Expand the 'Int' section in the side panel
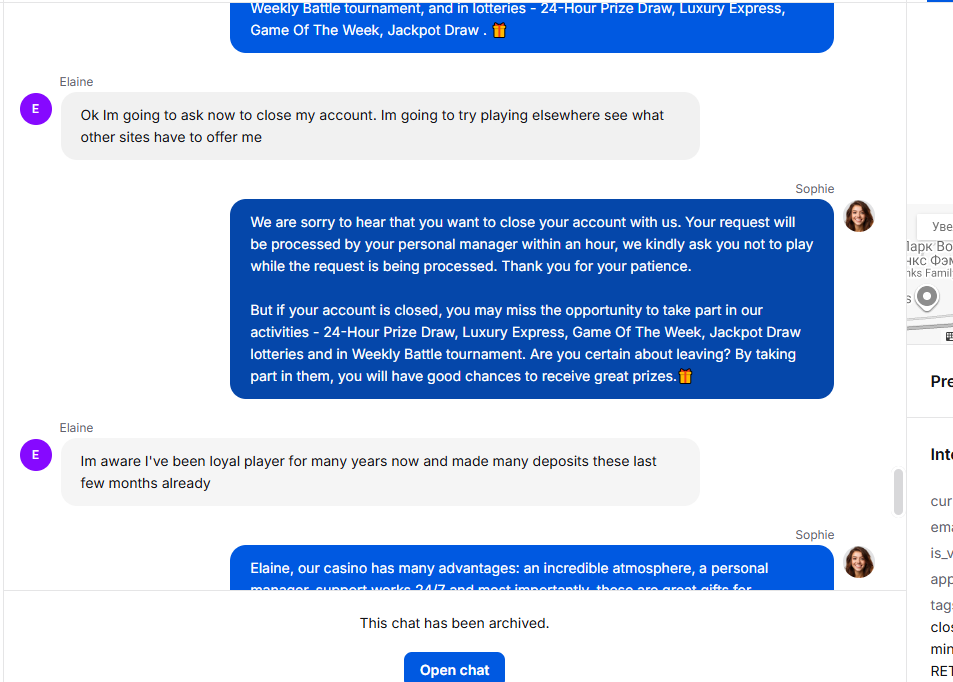Screen dimensions: 953x682 [941, 454]
